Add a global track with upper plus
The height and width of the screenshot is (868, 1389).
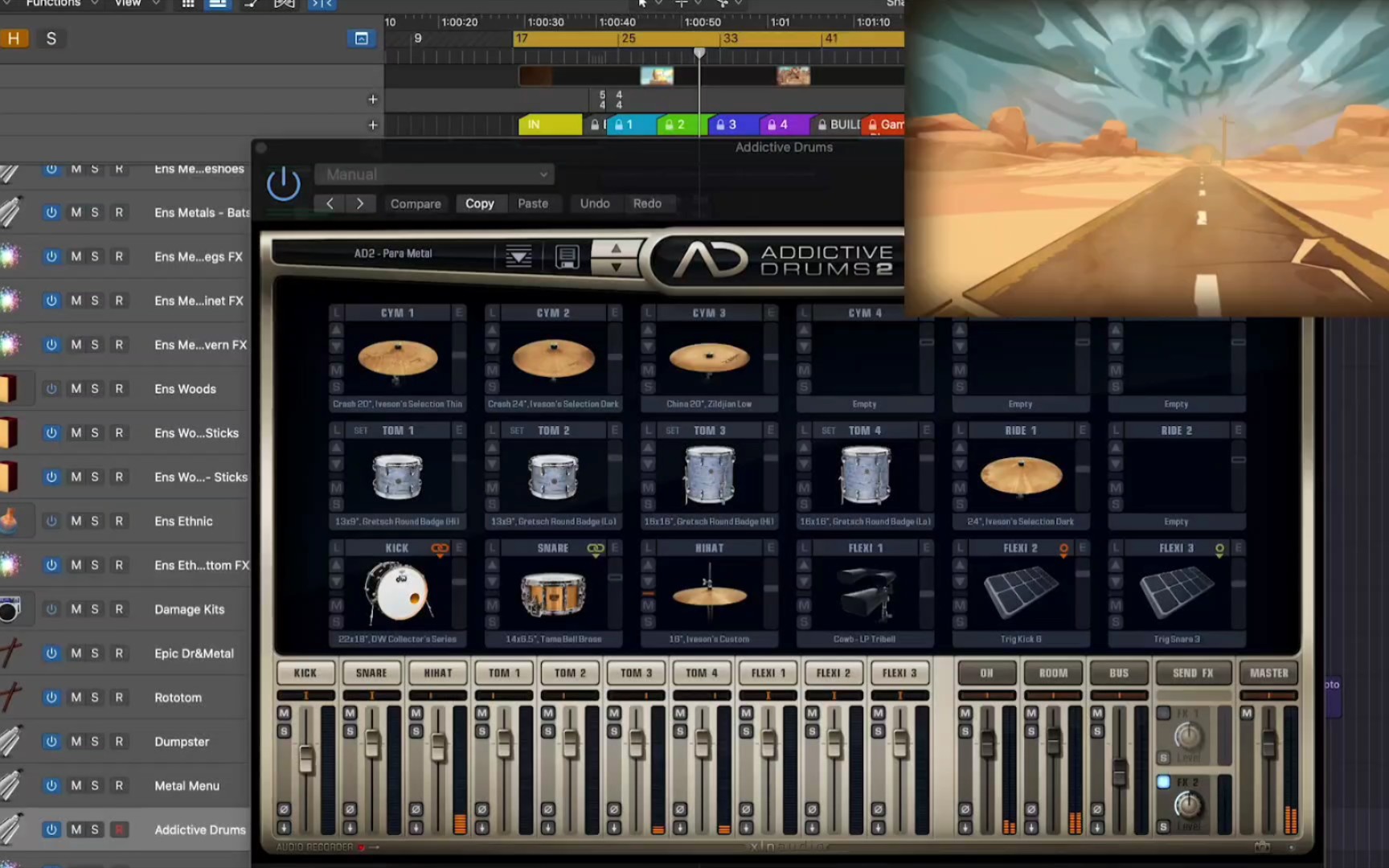pos(372,100)
